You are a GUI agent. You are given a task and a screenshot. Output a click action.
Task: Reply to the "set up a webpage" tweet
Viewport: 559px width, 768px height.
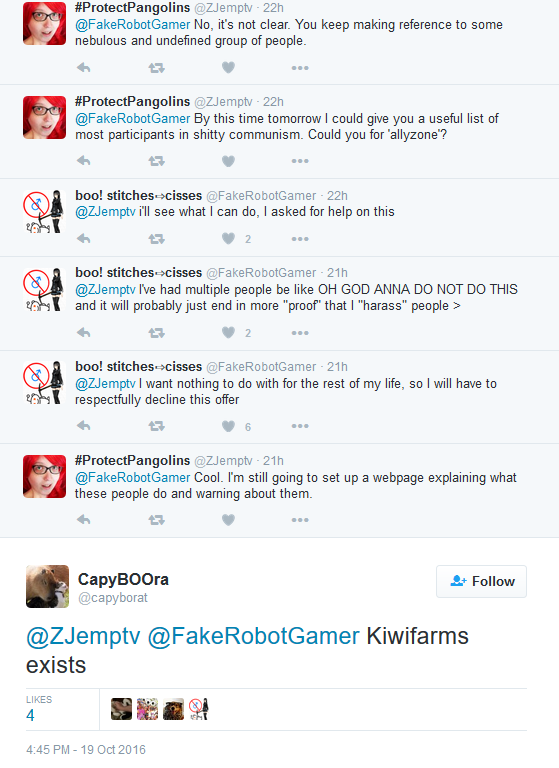(x=84, y=520)
